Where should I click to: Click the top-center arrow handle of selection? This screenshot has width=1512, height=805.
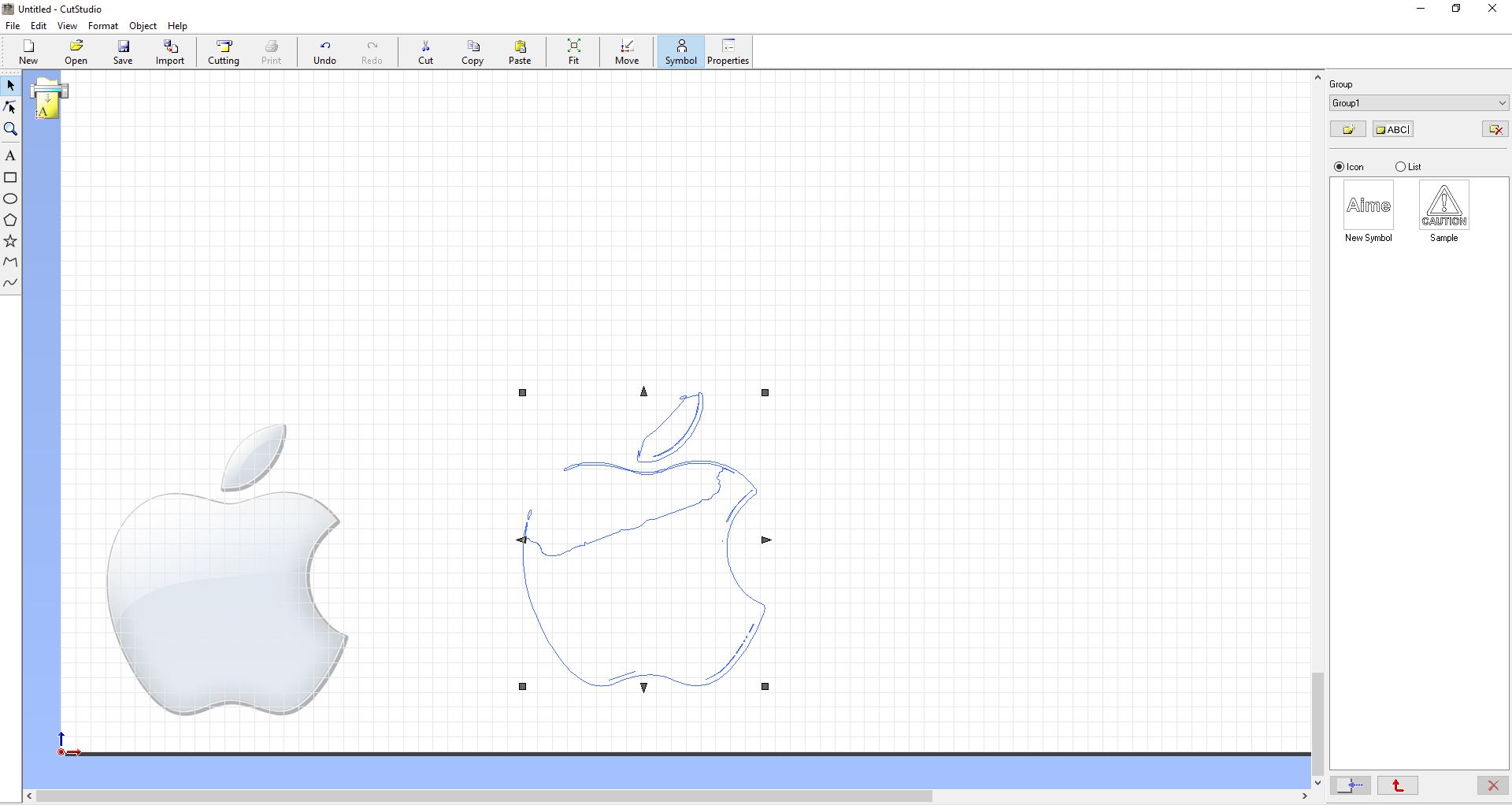(x=643, y=391)
